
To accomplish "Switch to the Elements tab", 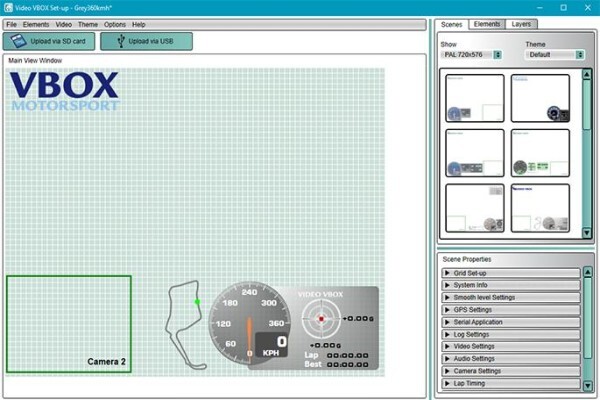I will point(487,24).
